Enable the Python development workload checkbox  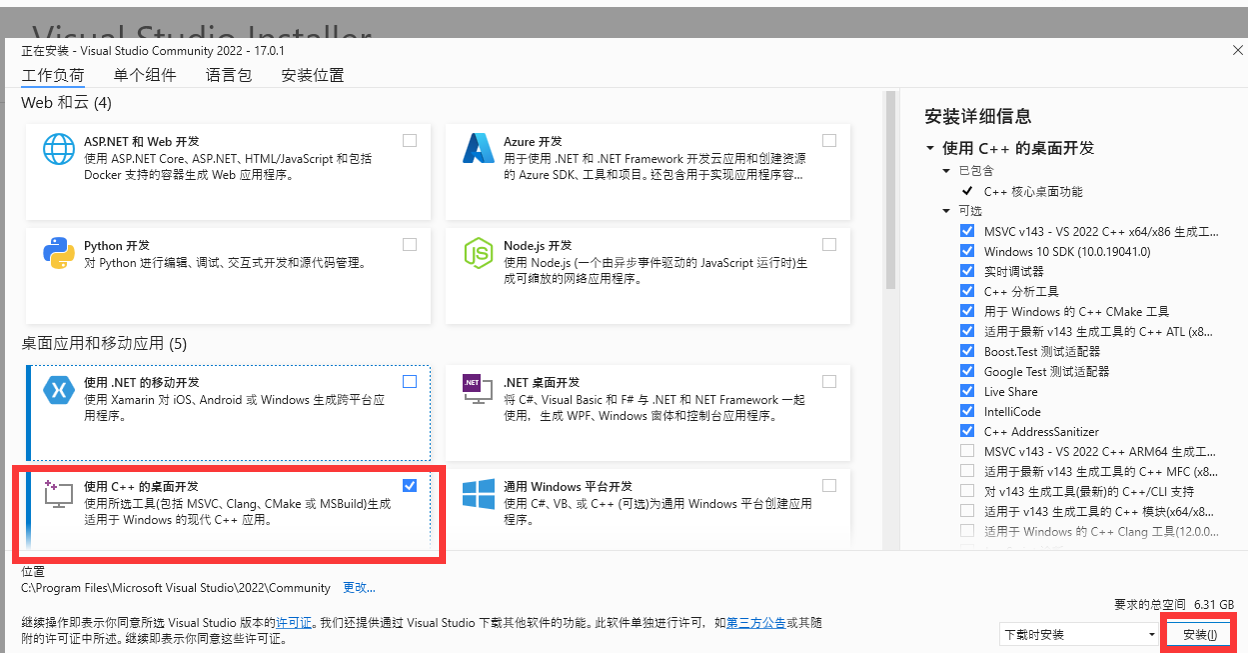(x=410, y=245)
